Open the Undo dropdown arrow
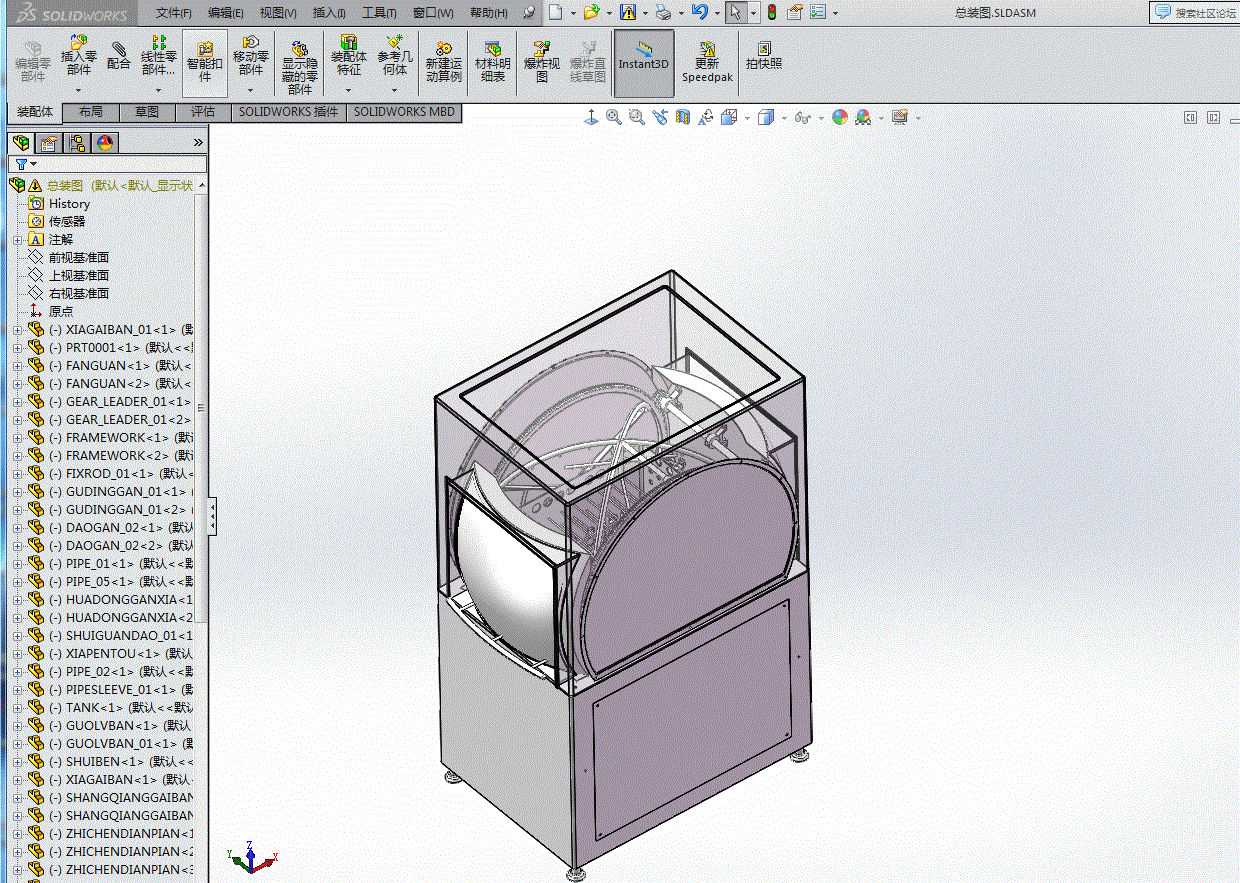Screen dimensions: 1240x883 [716, 13]
